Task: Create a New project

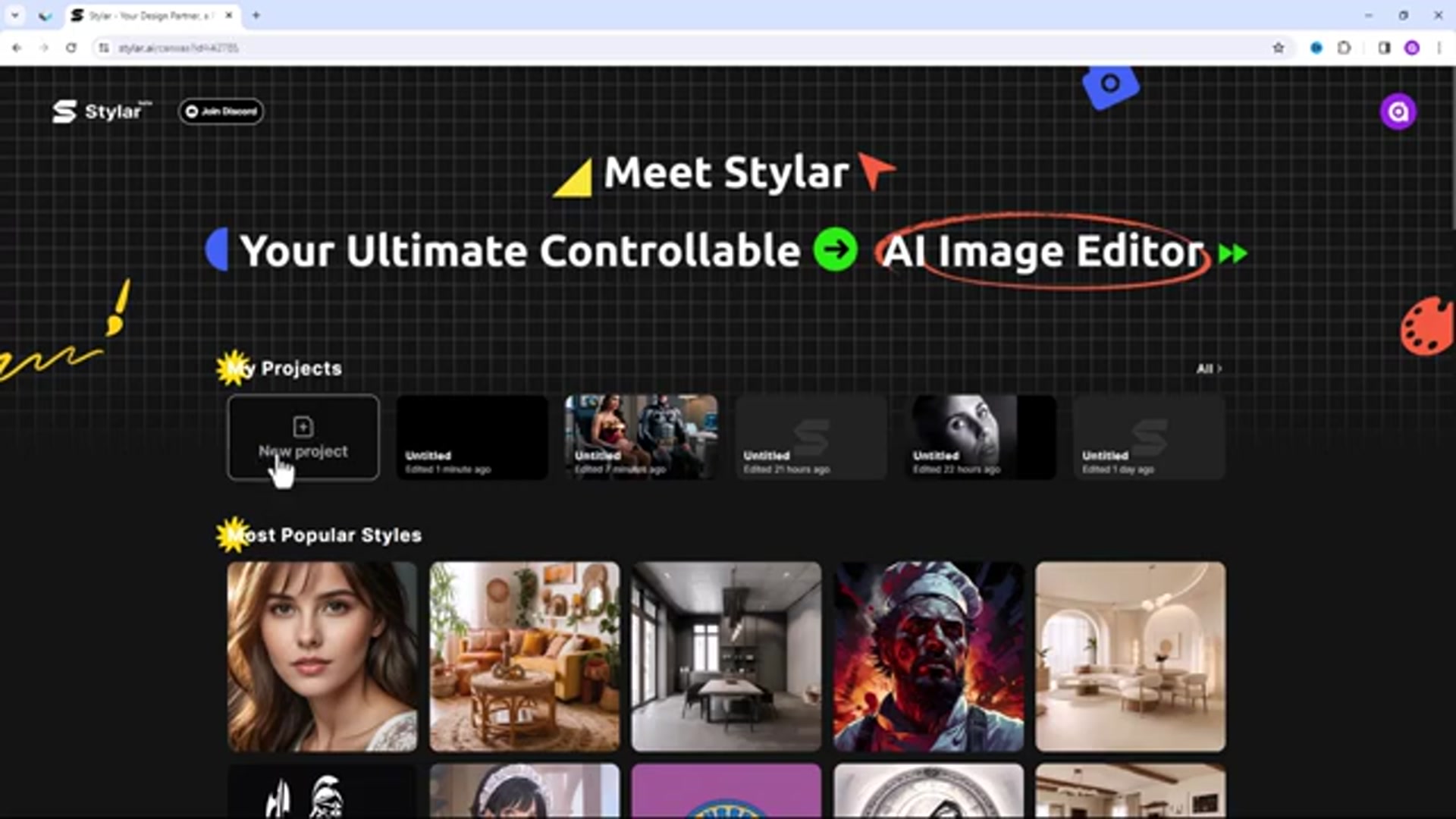Action: (x=303, y=437)
